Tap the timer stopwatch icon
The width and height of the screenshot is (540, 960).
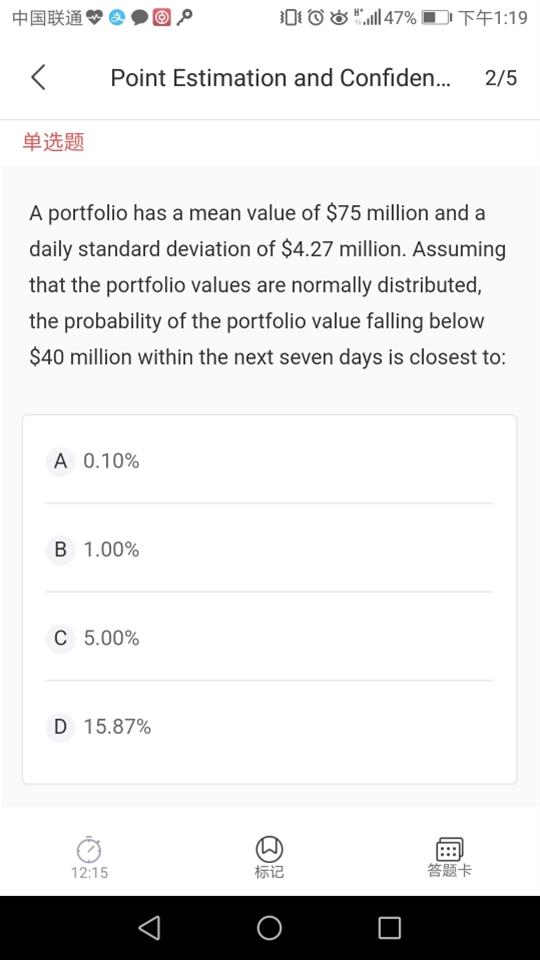pos(89,849)
